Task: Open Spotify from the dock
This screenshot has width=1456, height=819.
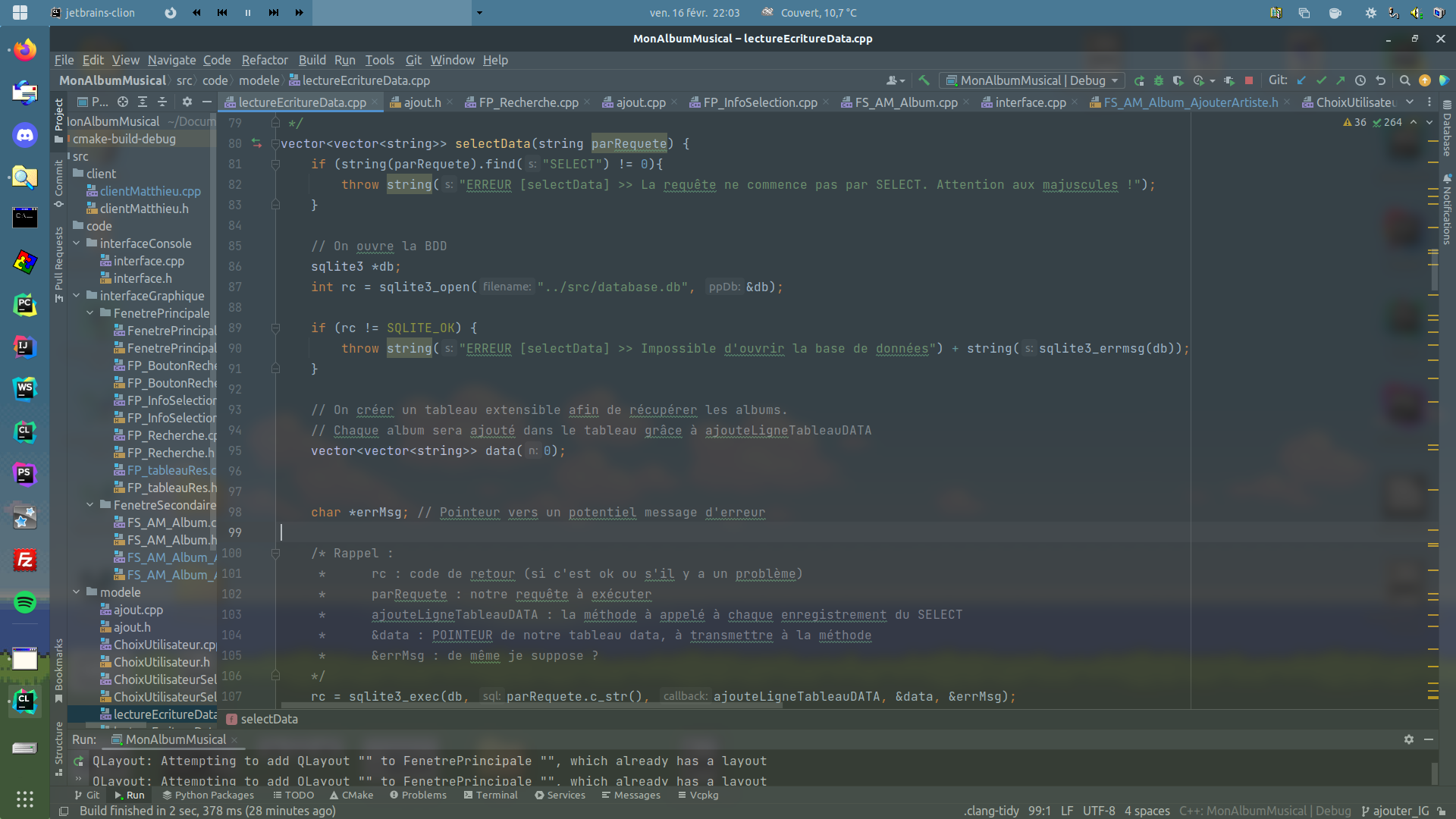Action: click(25, 602)
